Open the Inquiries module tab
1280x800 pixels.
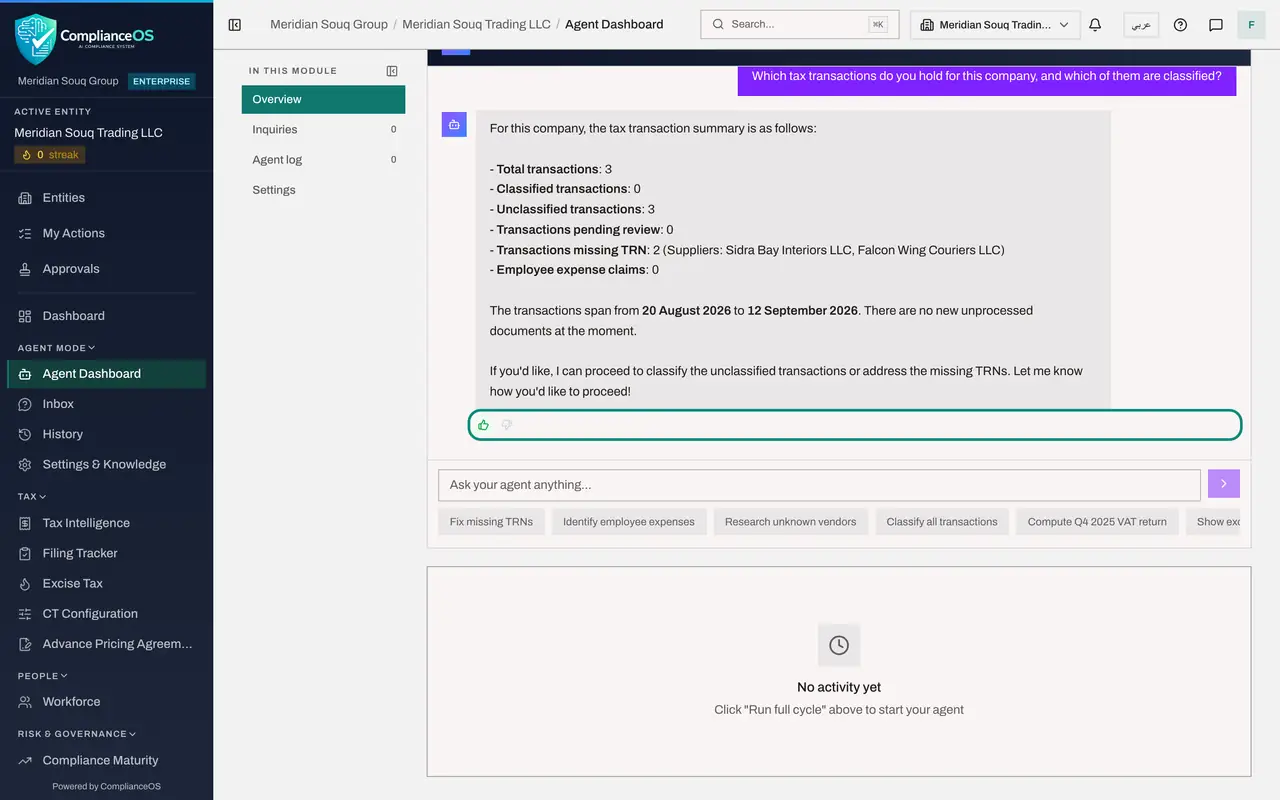(x=323, y=129)
